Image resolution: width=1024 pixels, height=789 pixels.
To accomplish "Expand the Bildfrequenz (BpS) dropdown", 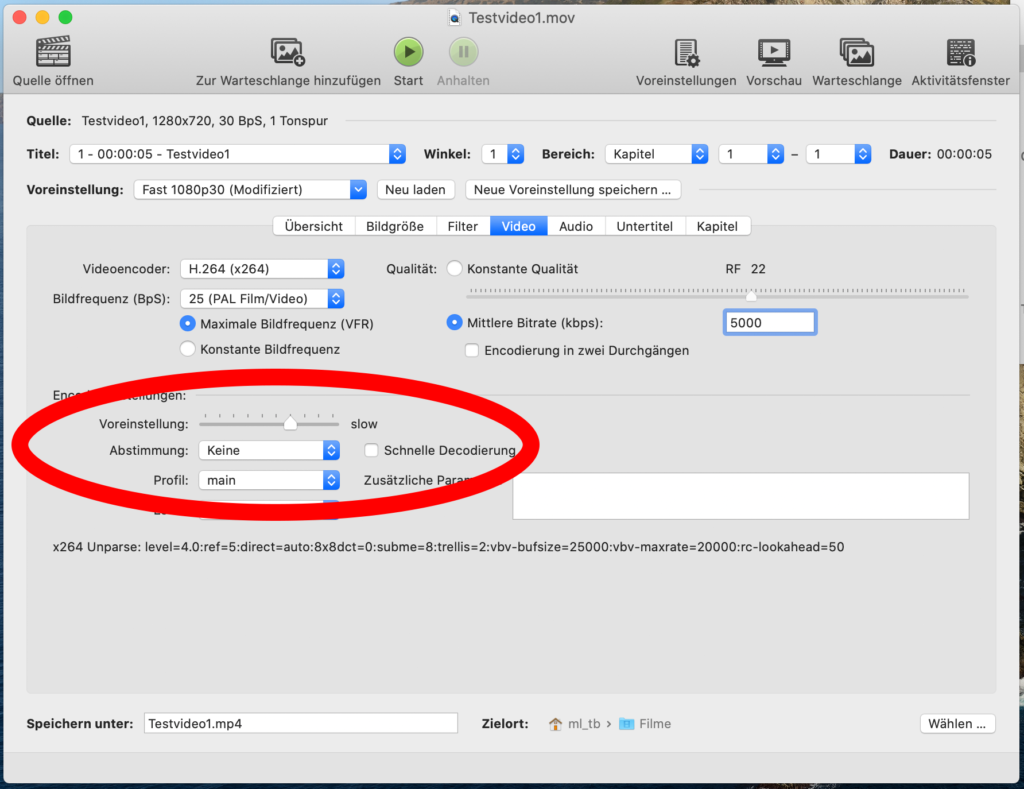I will [262, 299].
